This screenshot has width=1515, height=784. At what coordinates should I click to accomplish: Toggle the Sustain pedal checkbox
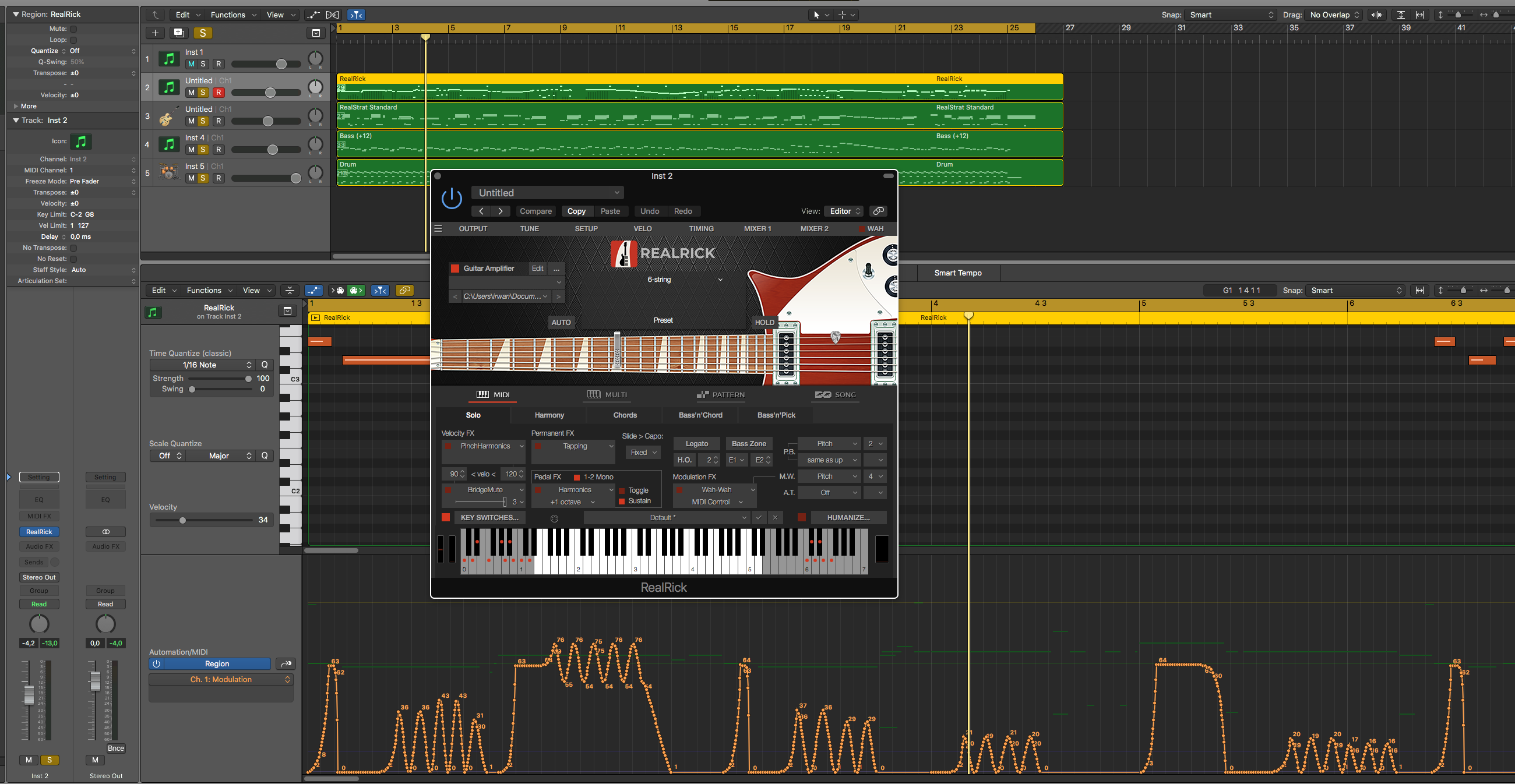point(622,502)
